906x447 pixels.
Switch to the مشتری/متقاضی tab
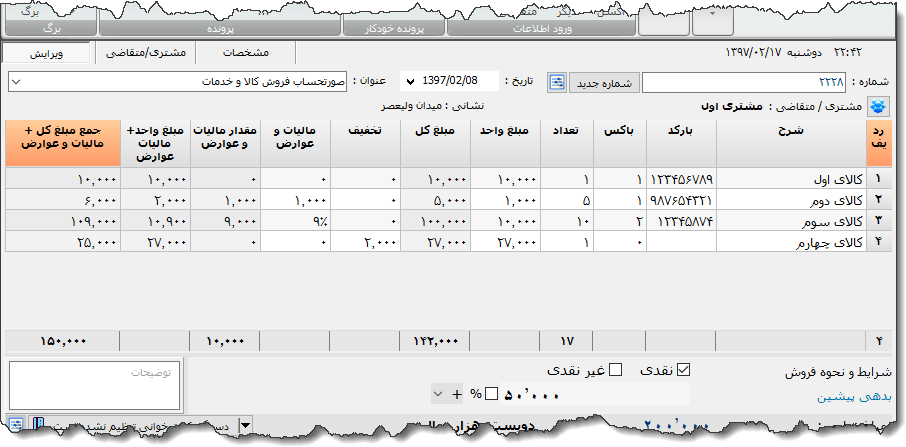coord(143,52)
